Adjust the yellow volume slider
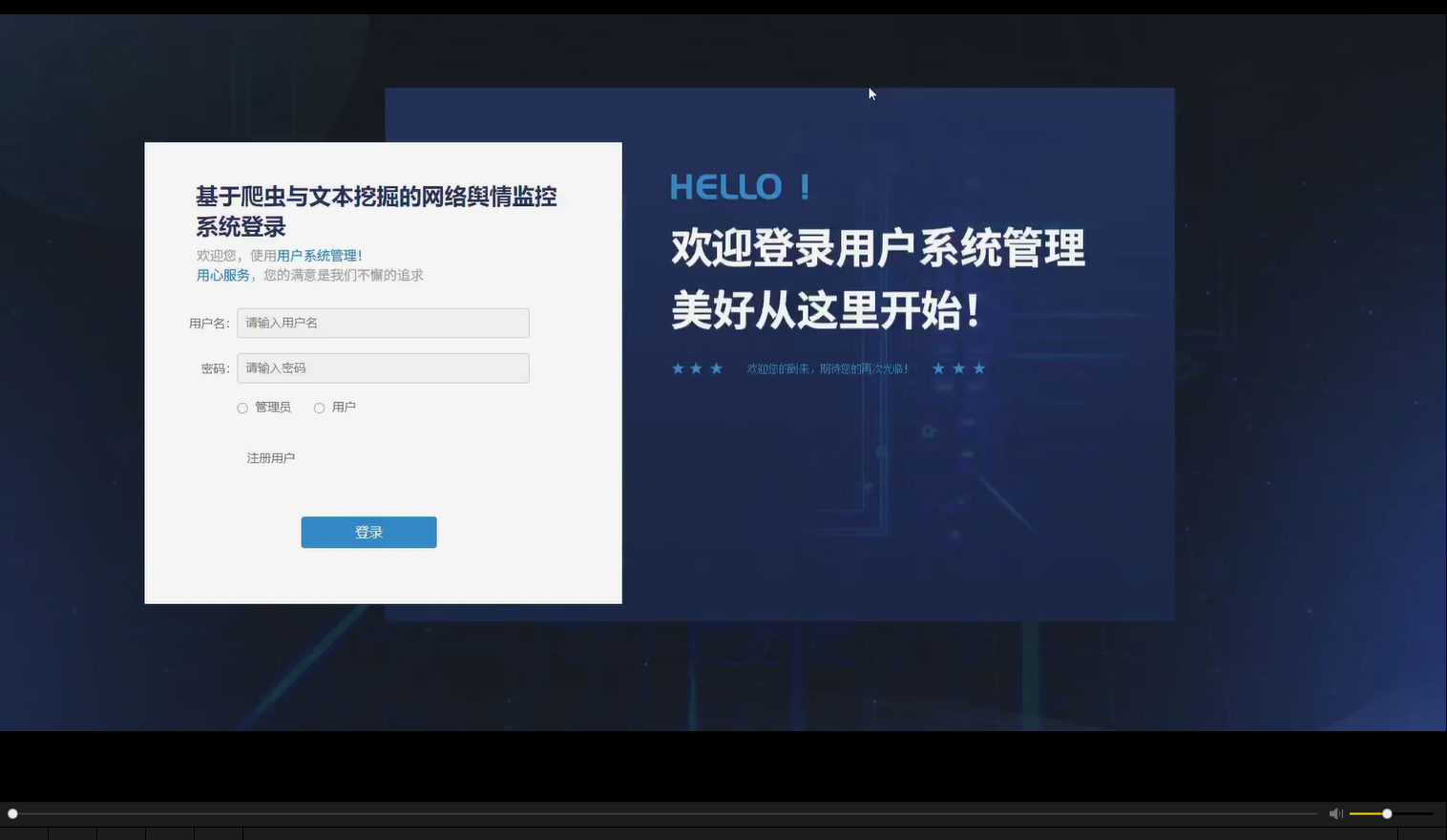Screen dimensions: 1447x840 [x=1392, y=813]
